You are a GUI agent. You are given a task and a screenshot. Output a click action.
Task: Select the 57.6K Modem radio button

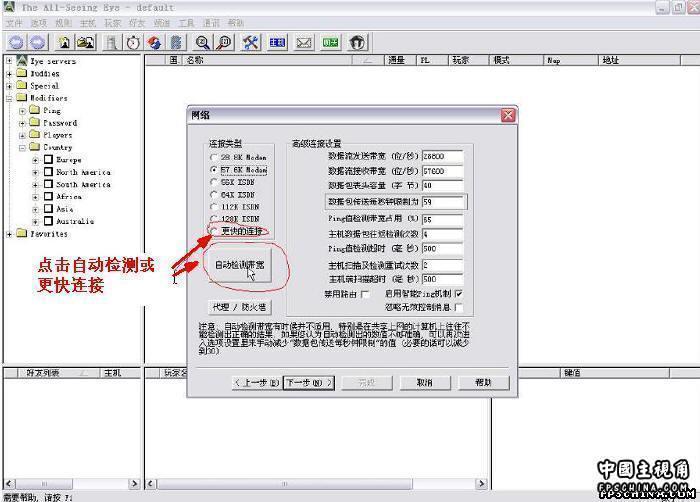214,170
